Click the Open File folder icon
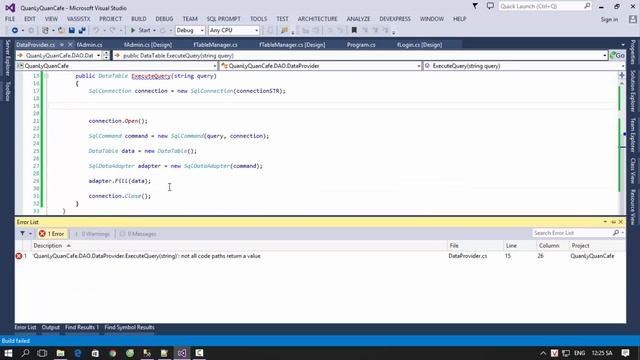 point(61,30)
